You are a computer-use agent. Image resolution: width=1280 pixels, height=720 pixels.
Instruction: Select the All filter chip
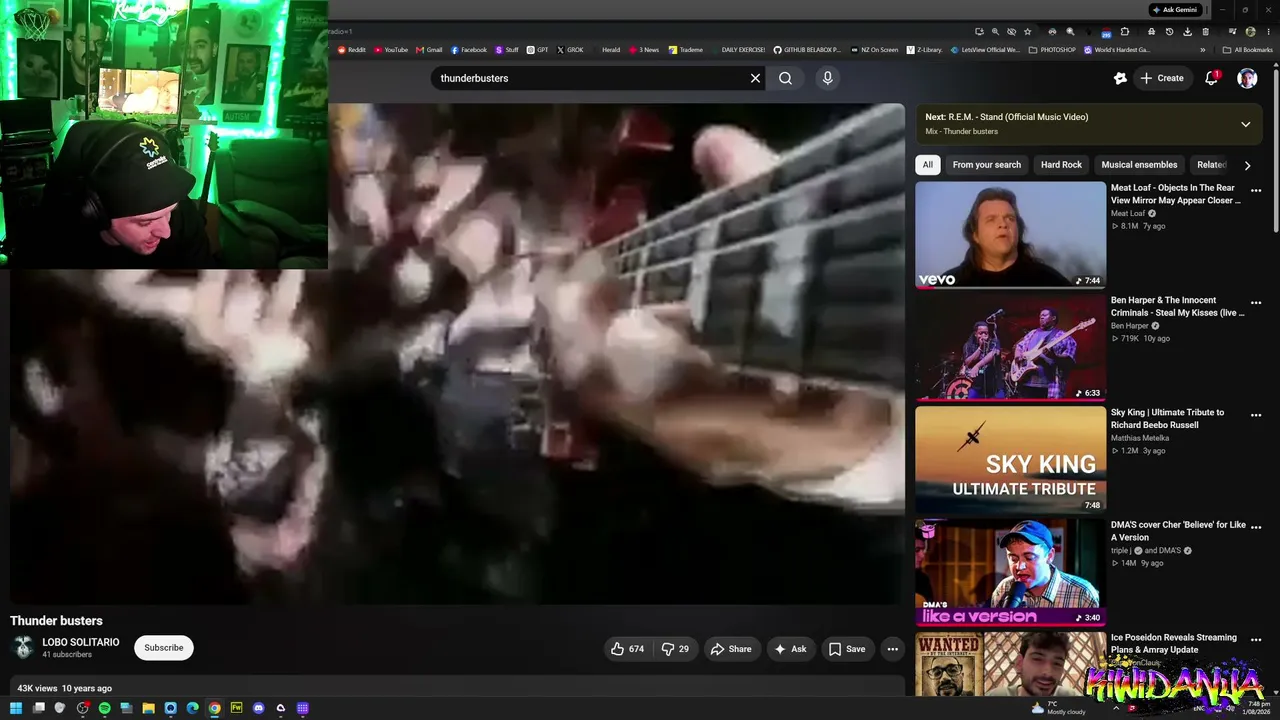point(928,165)
